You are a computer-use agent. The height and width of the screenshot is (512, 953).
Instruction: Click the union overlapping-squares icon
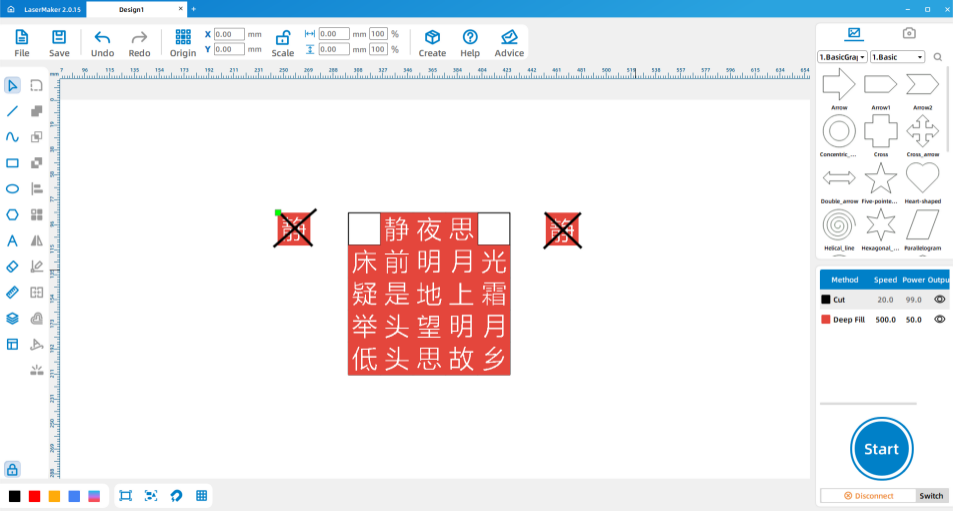coord(36,111)
